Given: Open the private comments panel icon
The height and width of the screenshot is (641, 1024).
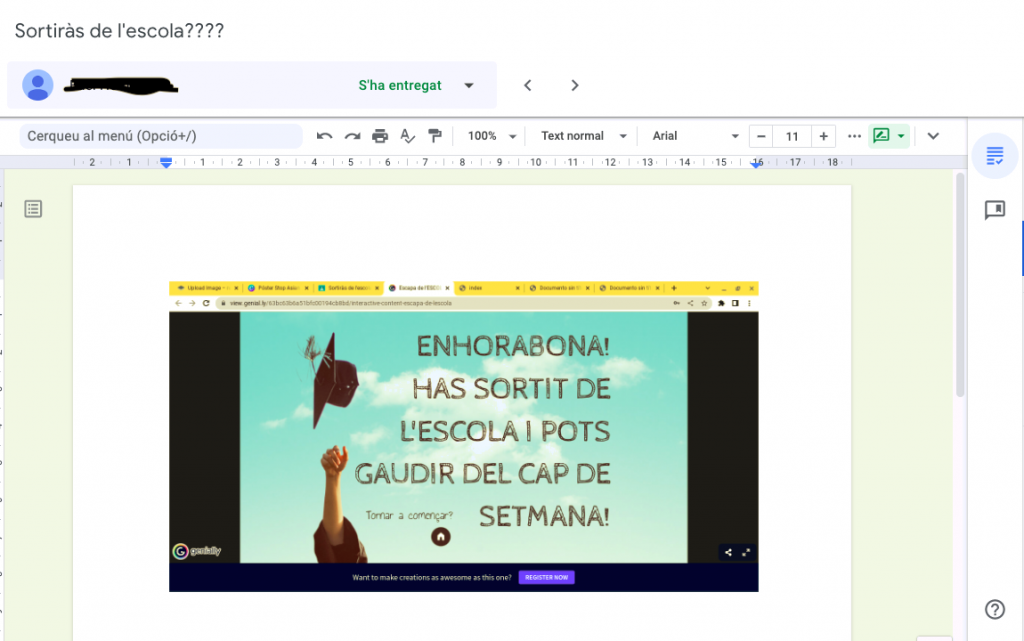Looking at the screenshot, I should 994,210.
